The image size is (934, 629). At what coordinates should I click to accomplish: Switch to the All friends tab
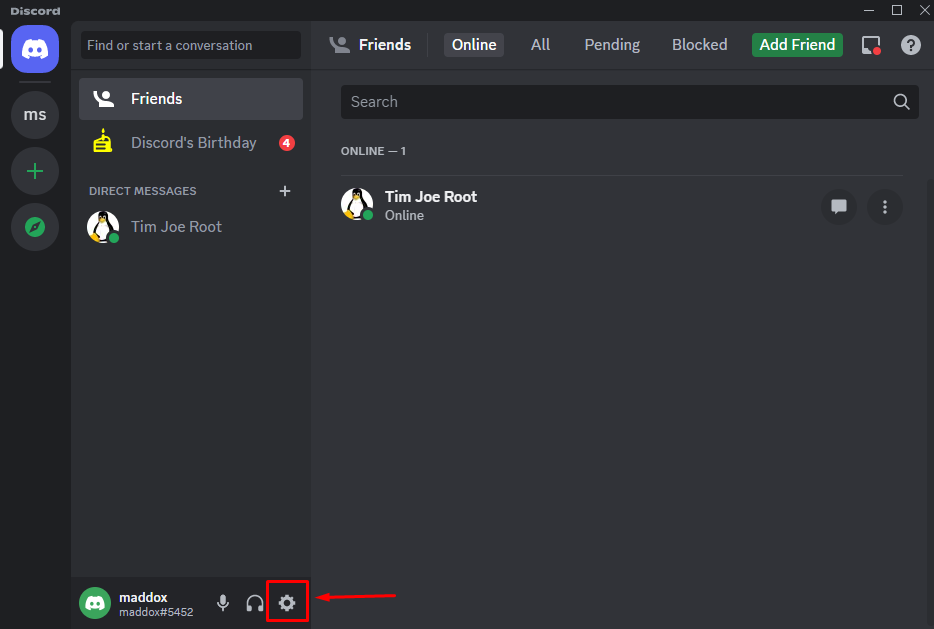pyautogui.click(x=540, y=45)
